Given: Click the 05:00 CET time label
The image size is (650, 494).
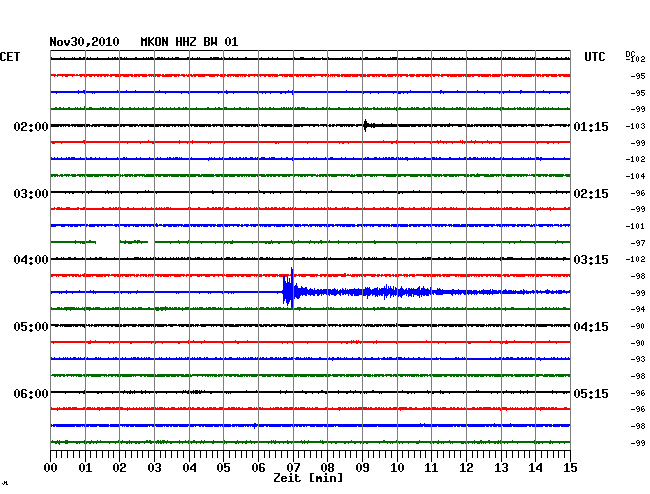Looking at the screenshot, I should click(31, 327).
